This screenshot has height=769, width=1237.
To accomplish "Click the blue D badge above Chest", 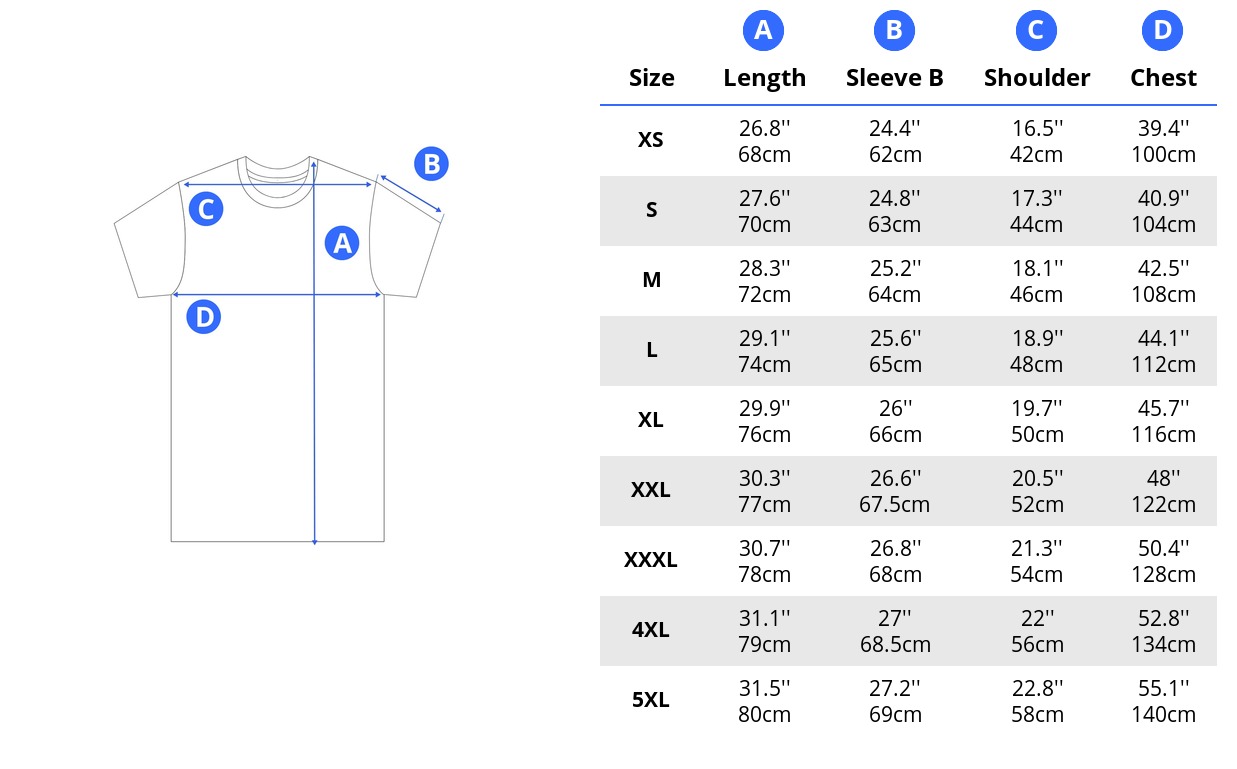I will [1162, 31].
